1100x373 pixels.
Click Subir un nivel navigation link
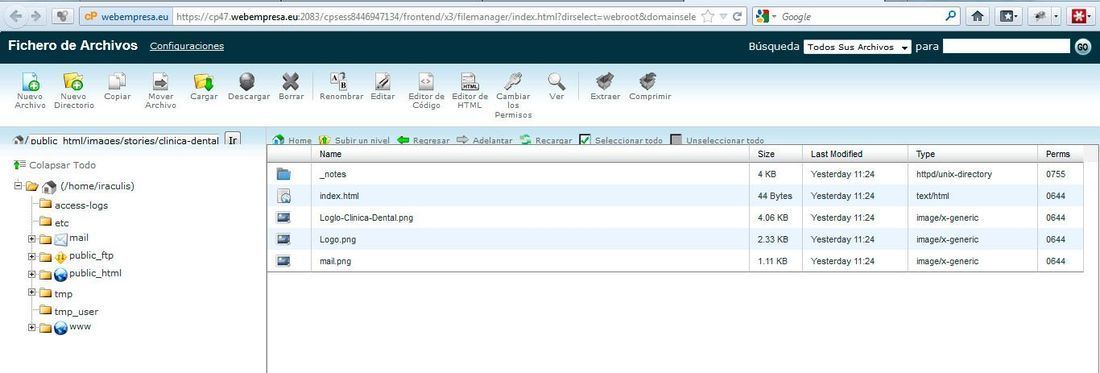point(354,140)
